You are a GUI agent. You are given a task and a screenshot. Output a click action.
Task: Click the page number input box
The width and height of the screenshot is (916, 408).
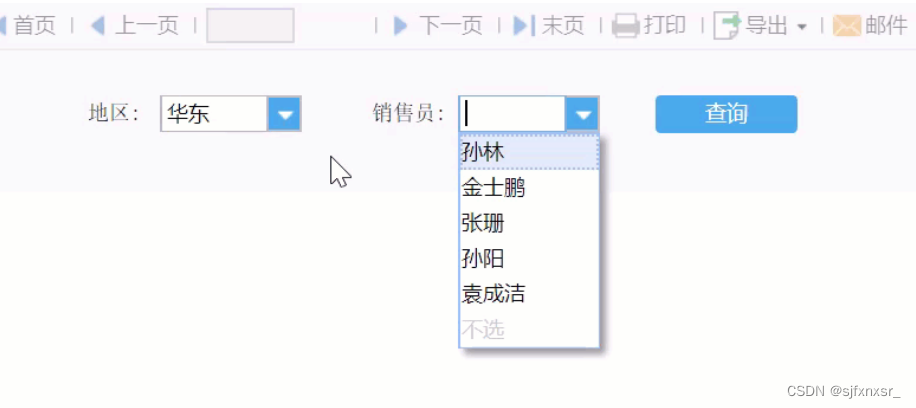click(250, 26)
